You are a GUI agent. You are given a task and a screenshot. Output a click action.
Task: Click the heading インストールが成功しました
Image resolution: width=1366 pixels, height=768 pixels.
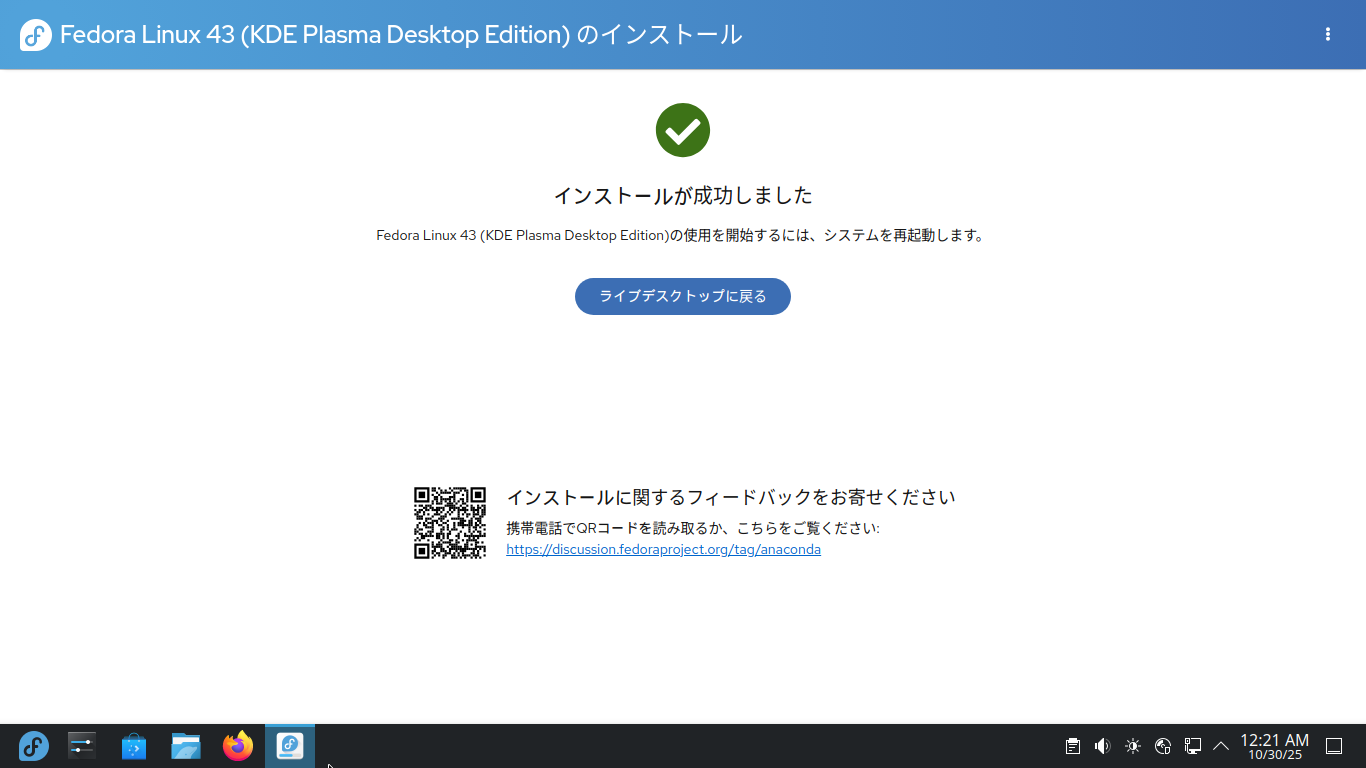tap(683, 195)
